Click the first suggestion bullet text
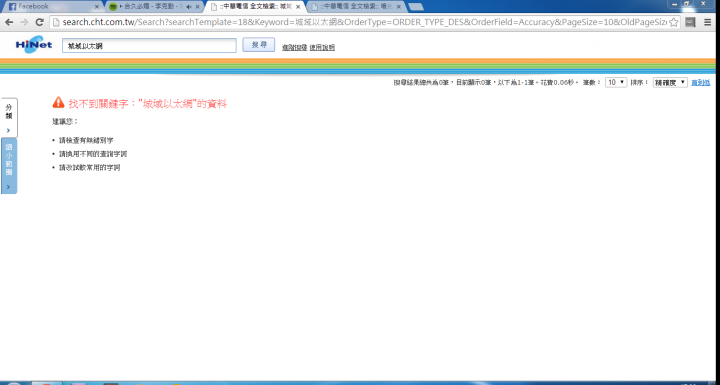720x385 pixels. (86, 140)
